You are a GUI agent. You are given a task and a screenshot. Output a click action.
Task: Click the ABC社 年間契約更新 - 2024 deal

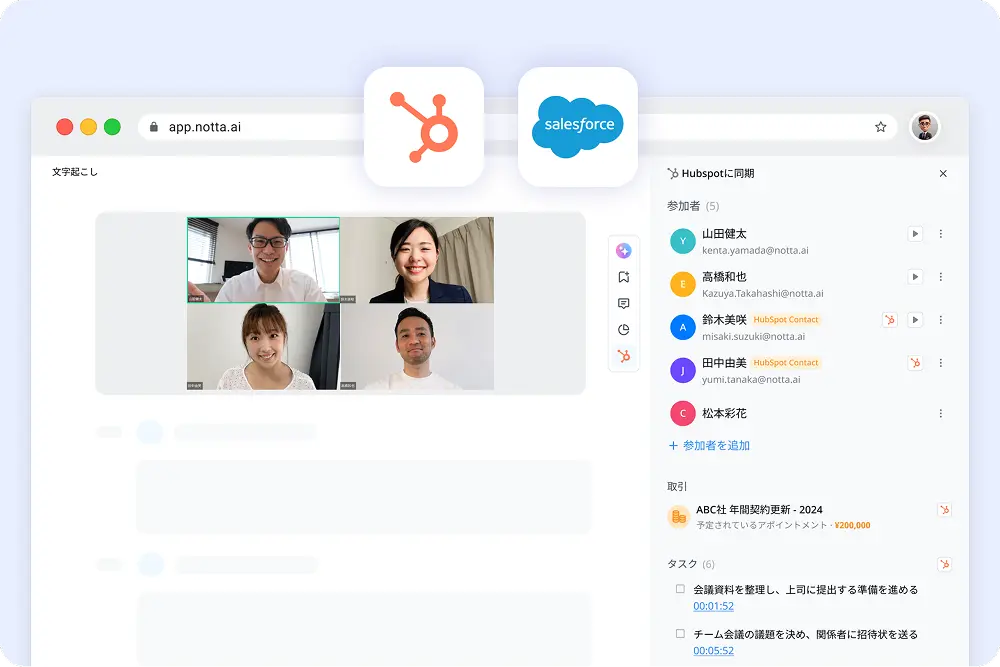pos(759,509)
